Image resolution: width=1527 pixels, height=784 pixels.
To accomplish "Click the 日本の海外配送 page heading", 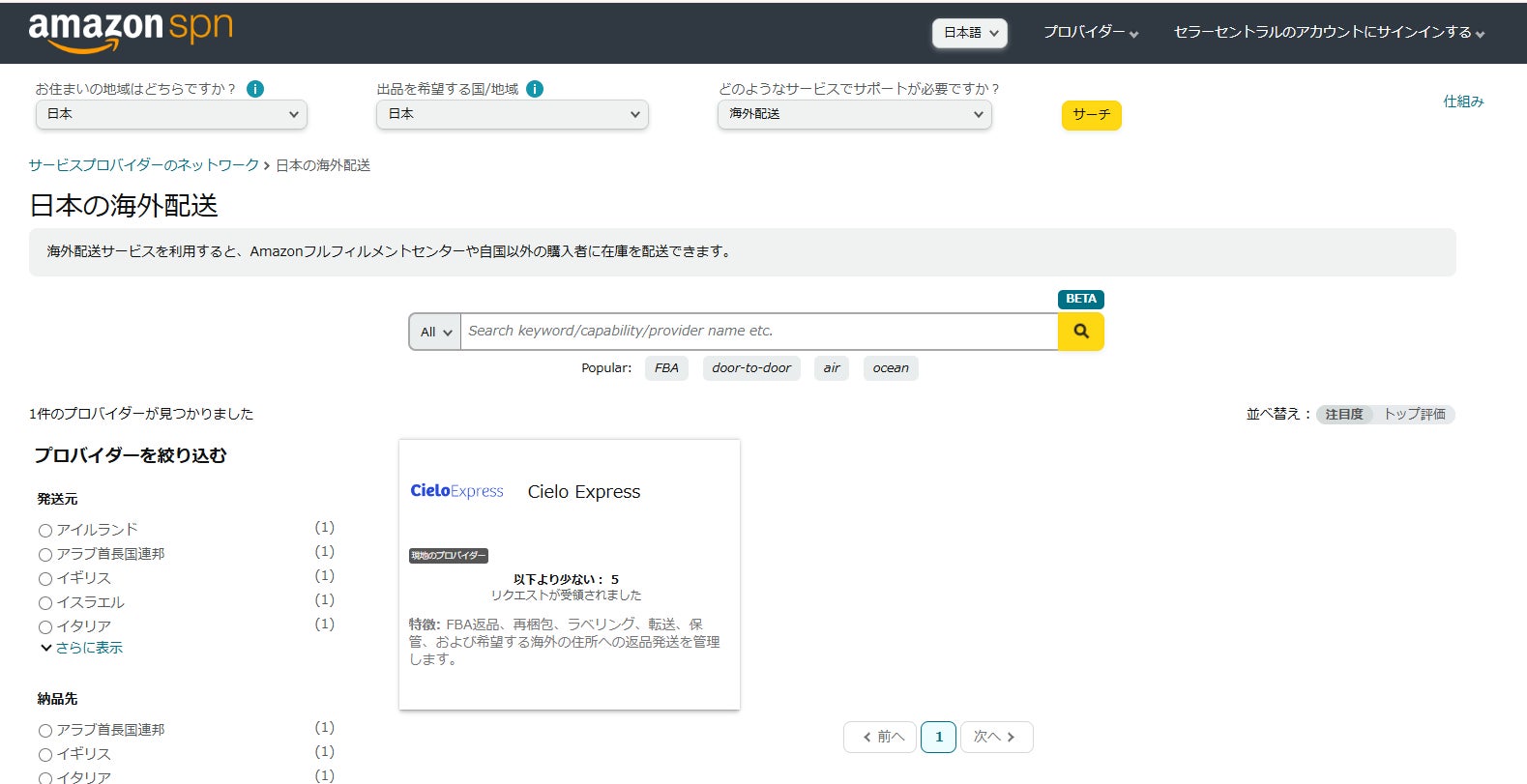I will click(124, 206).
